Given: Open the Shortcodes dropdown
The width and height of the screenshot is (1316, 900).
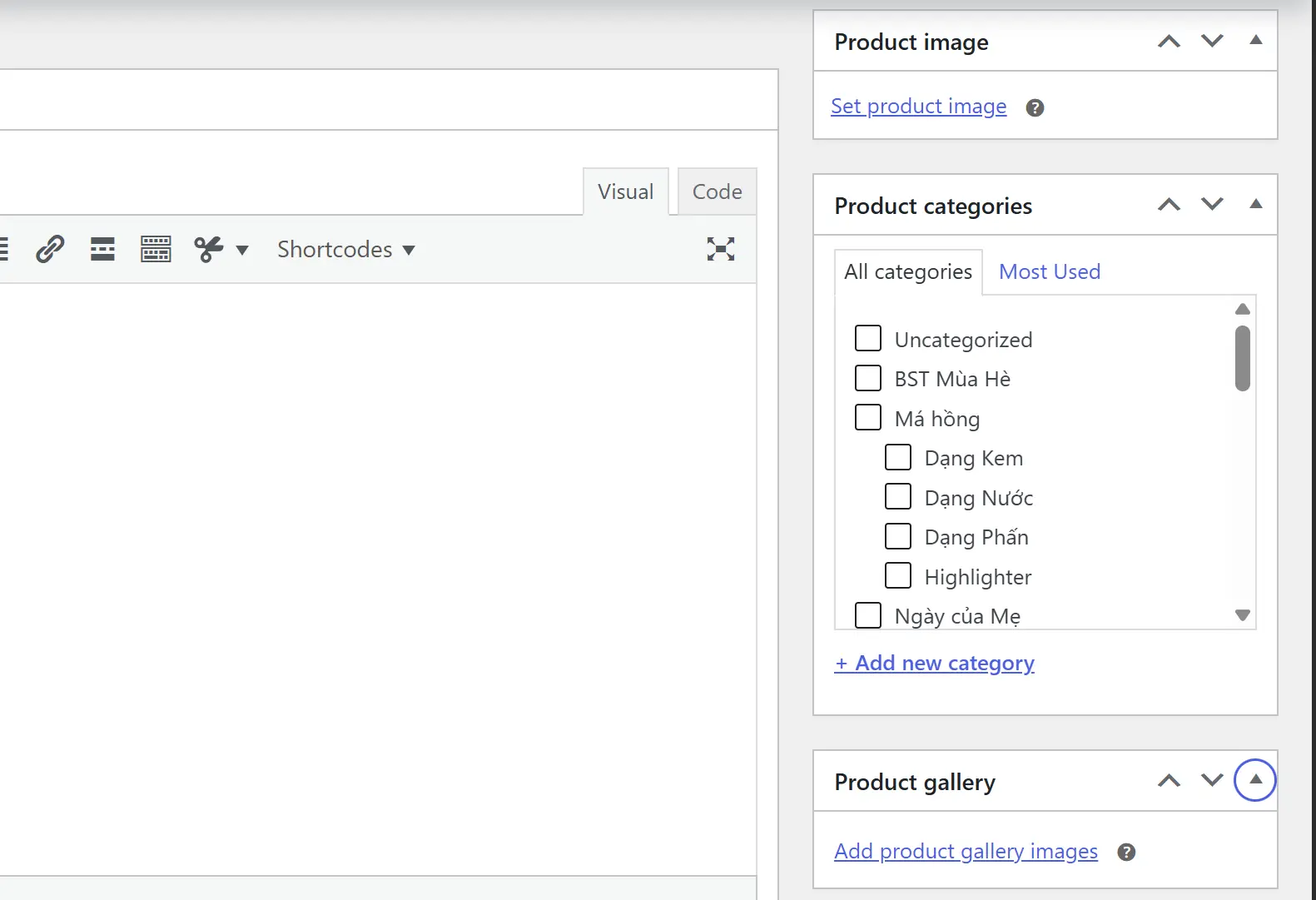Looking at the screenshot, I should 346,250.
